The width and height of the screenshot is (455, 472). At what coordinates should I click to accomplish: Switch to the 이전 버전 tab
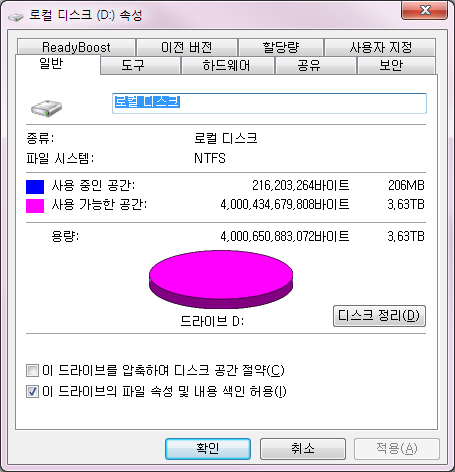pyautogui.click(x=187, y=47)
